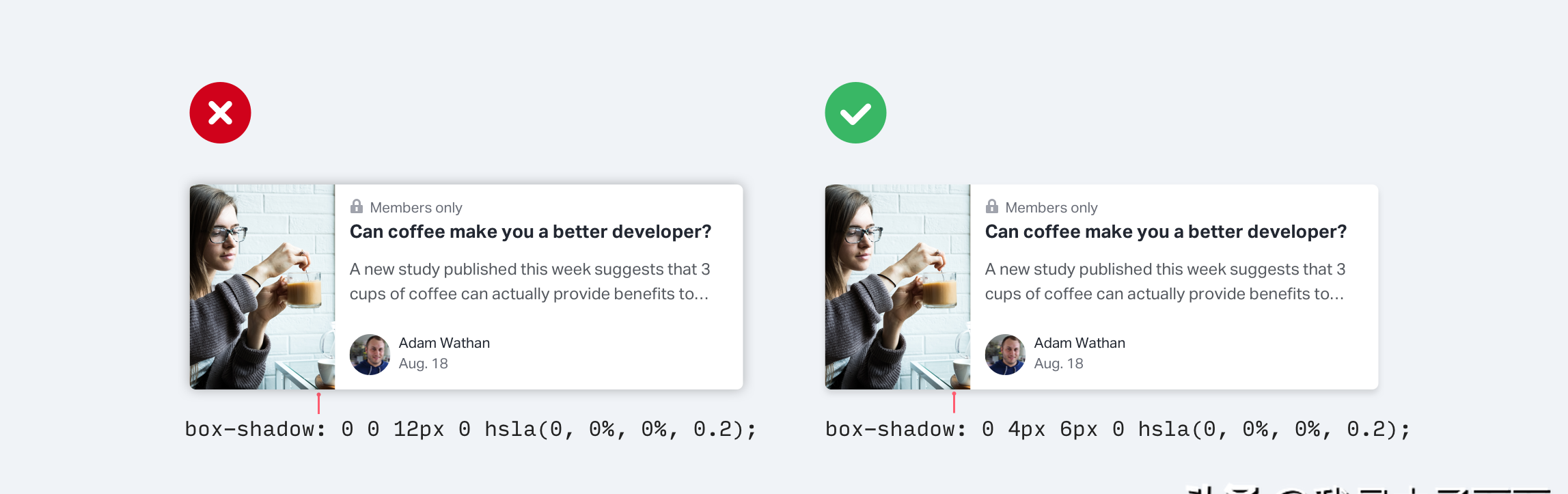Open the coffee photo in left card
Screen dimensions: 1568x494
(262, 287)
